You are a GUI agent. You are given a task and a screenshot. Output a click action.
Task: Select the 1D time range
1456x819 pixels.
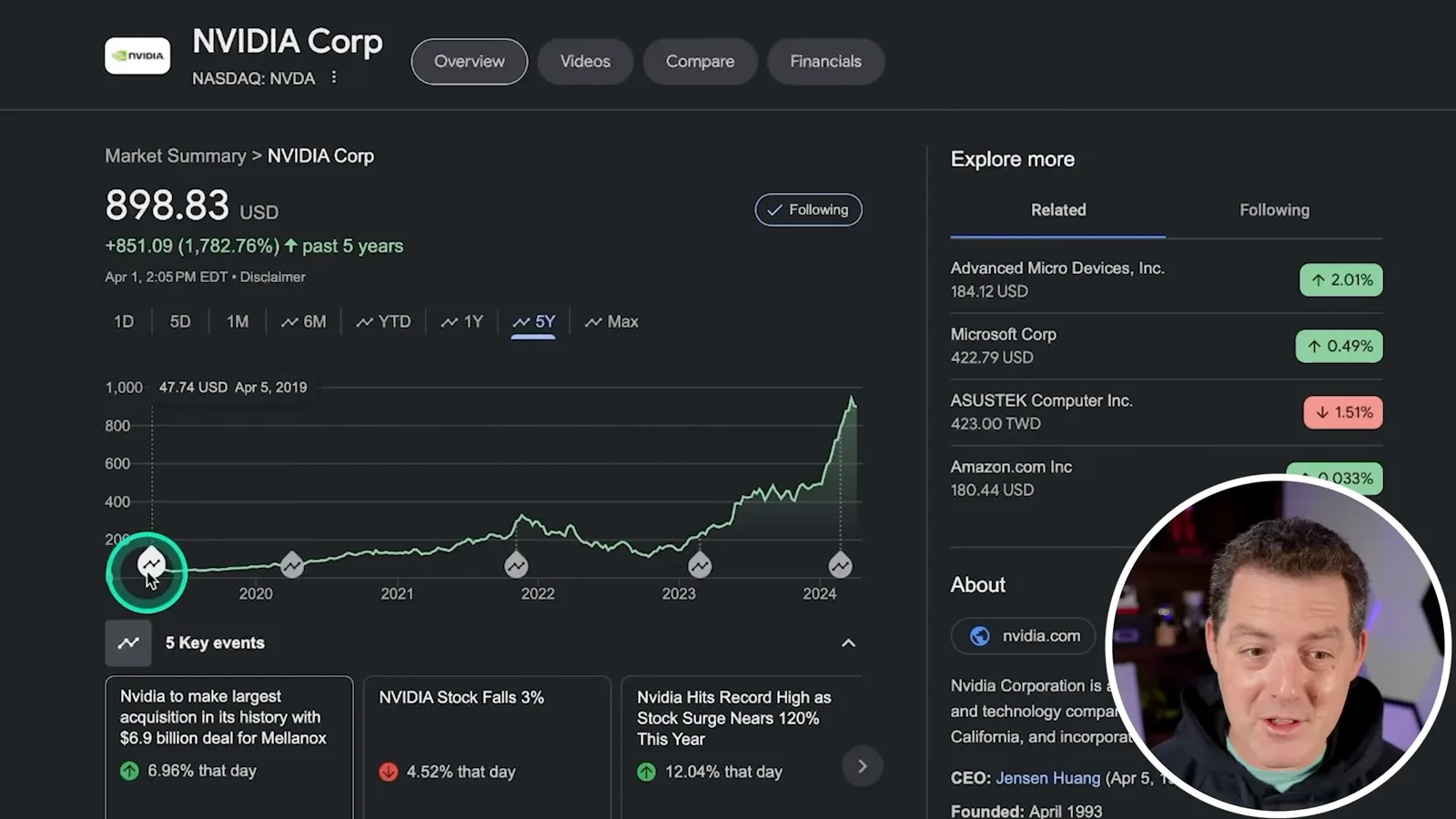(124, 321)
